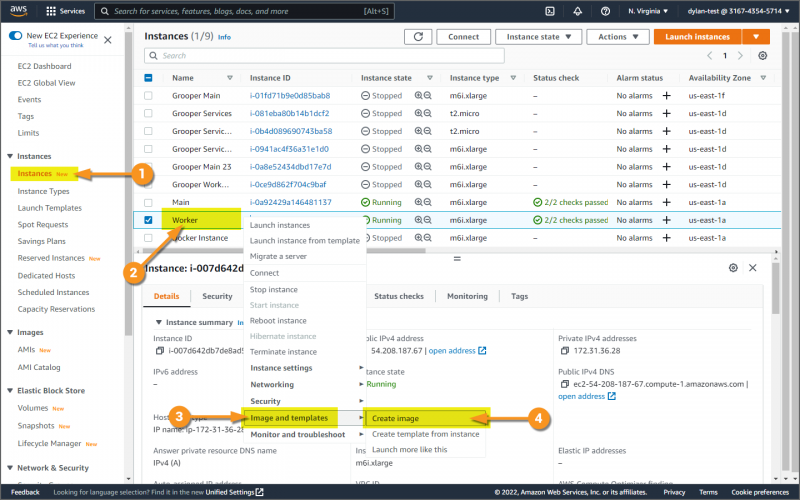Viewport: 800px width, 500px height.
Task: Click the instances Search field
Action: click(324, 56)
